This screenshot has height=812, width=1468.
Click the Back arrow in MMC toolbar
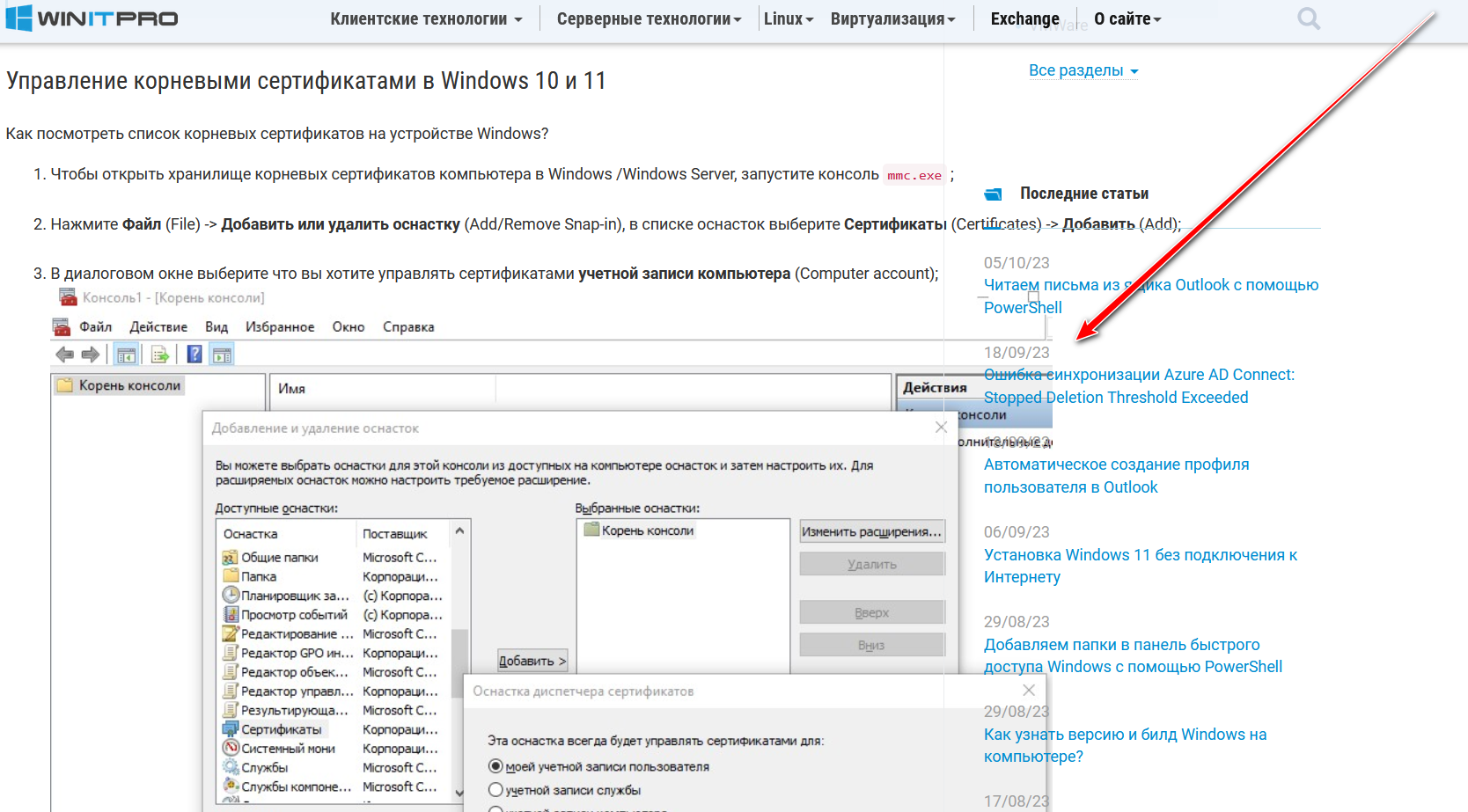click(x=64, y=355)
